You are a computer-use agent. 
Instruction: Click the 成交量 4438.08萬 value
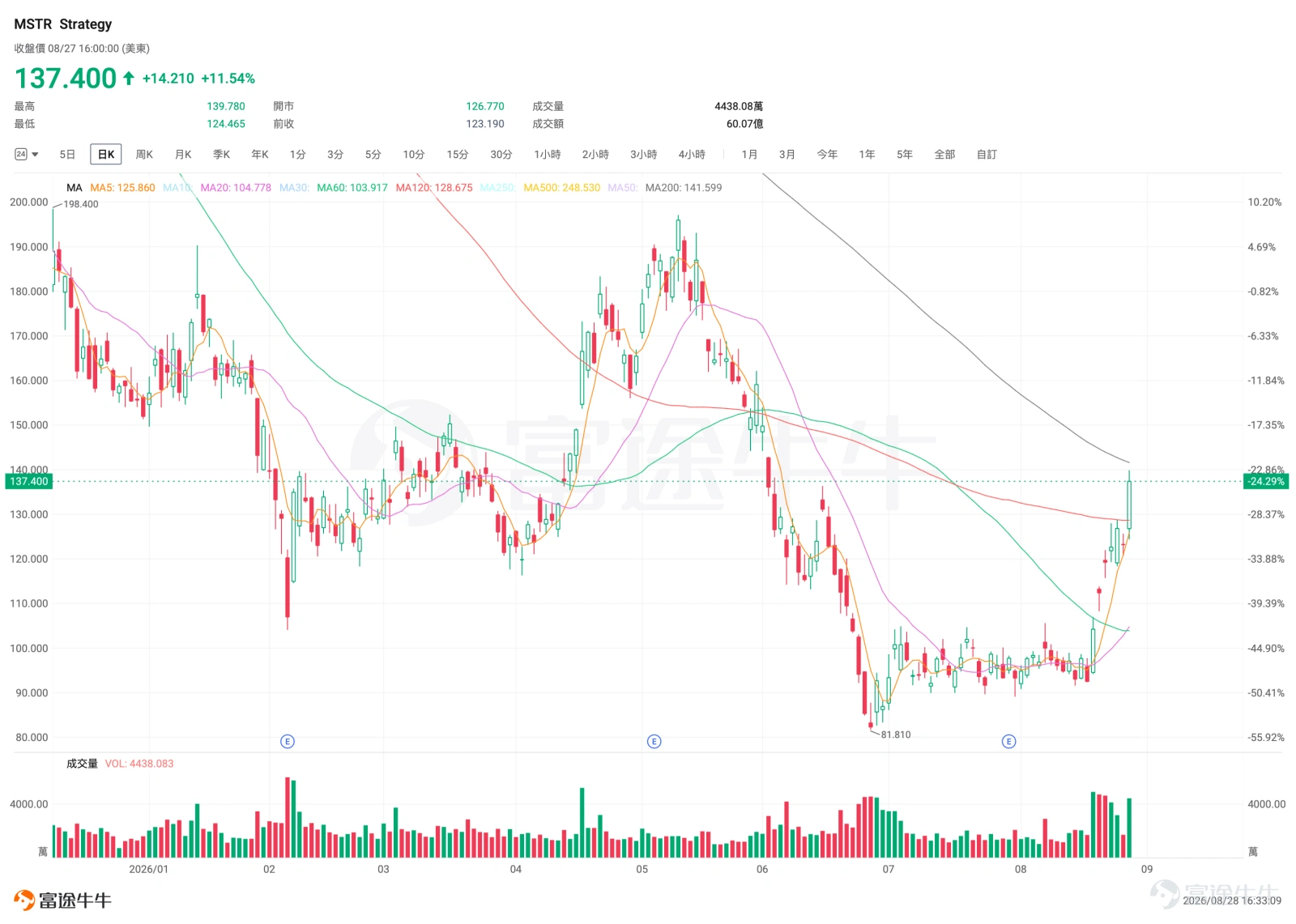tap(739, 106)
